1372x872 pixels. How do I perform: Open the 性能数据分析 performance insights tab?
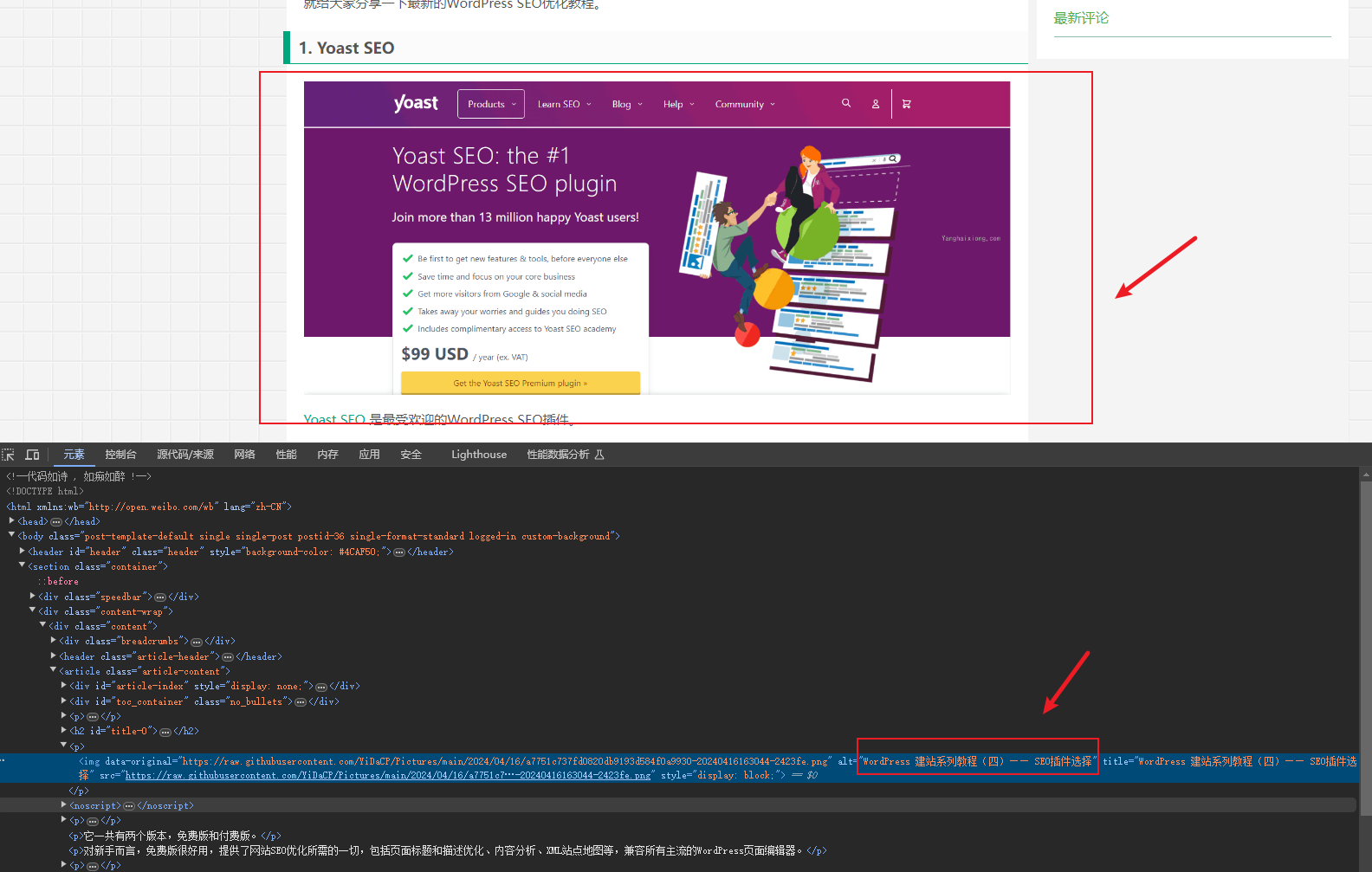pos(566,455)
